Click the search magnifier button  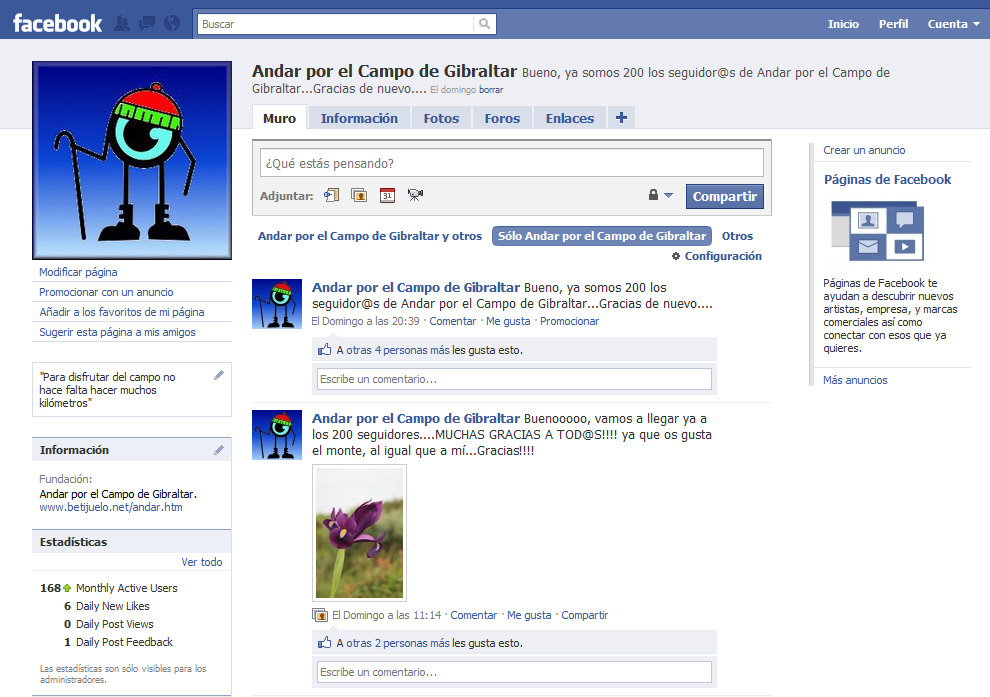click(484, 24)
